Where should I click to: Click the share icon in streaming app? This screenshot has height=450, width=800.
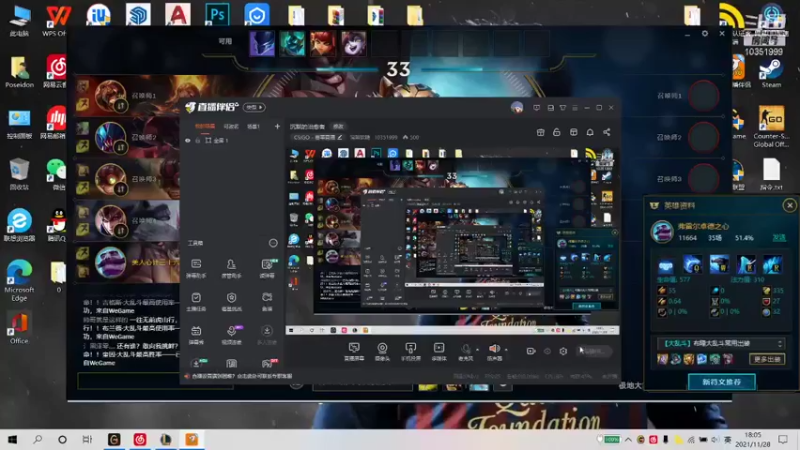(607, 132)
